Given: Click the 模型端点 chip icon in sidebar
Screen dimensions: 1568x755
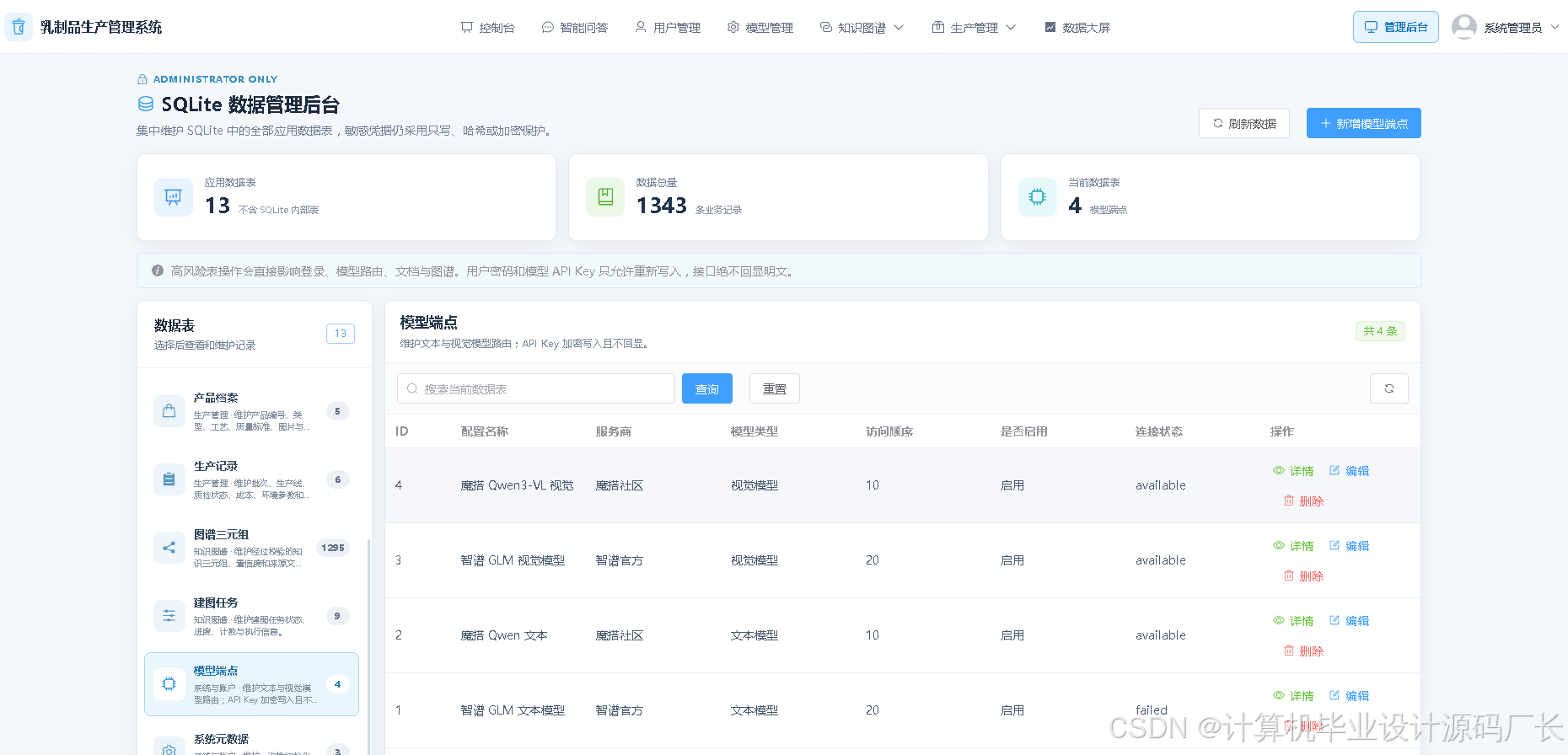Looking at the screenshot, I should (x=169, y=684).
